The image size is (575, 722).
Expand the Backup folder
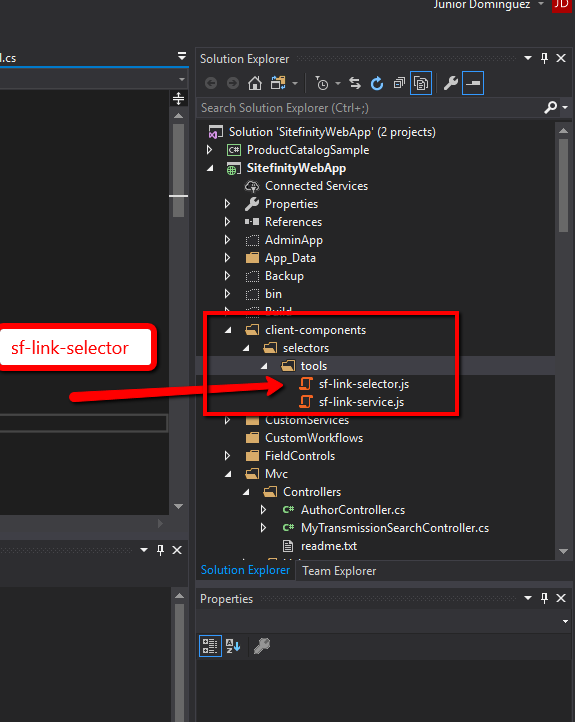point(227,276)
